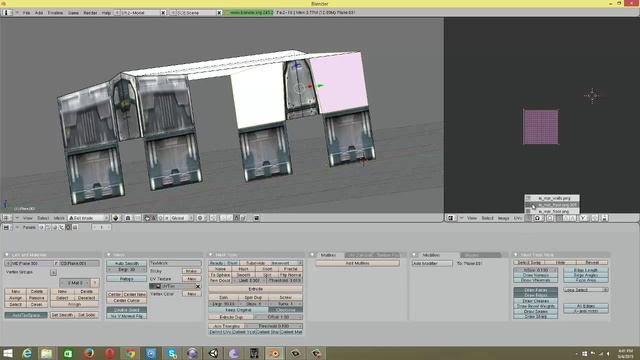Open Google Chrome from taskbar

click(130, 353)
